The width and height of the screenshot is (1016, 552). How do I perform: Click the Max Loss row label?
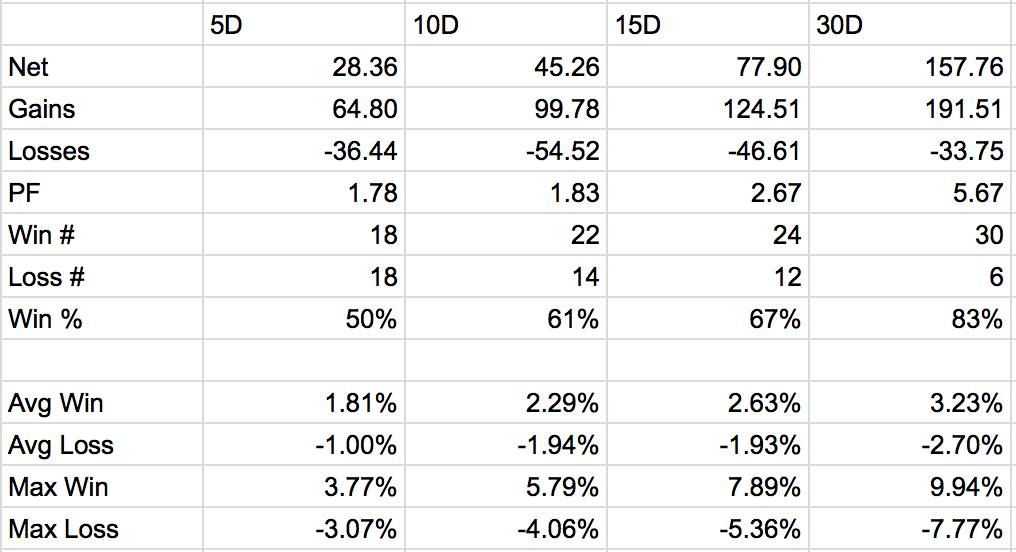click(102, 529)
